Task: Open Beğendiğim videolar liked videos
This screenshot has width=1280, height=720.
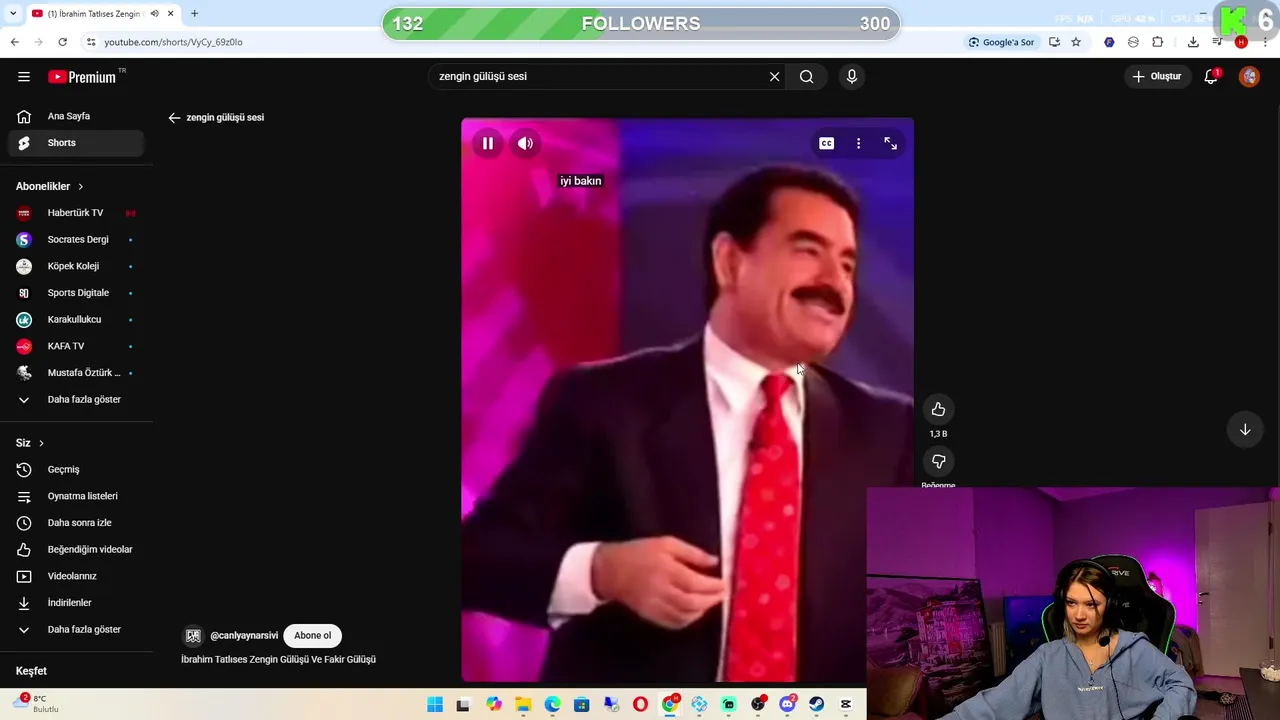Action: pyautogui.click(x=76, y=550)
